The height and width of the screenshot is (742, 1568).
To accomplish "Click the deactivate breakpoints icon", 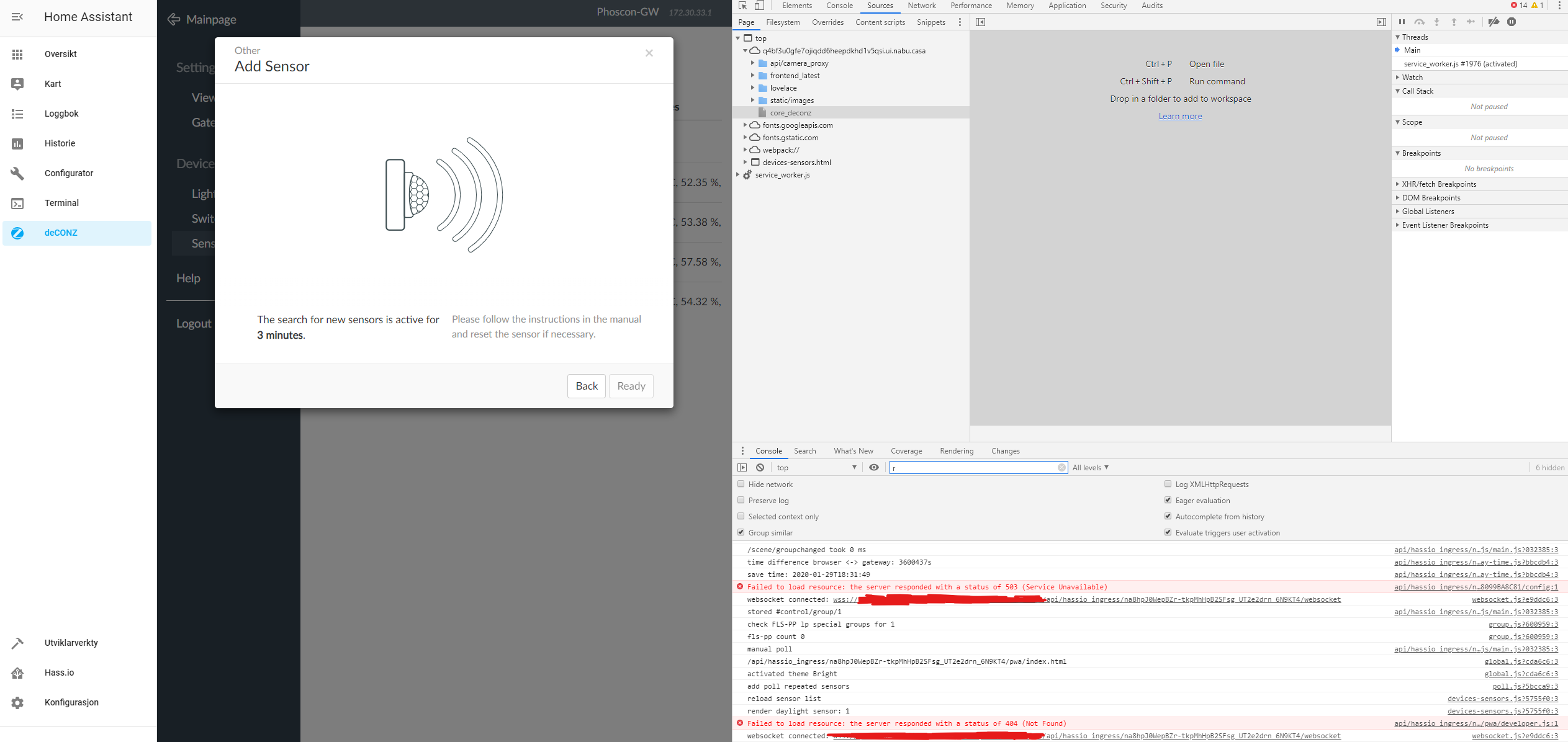I will click(x=1494, y=22).
